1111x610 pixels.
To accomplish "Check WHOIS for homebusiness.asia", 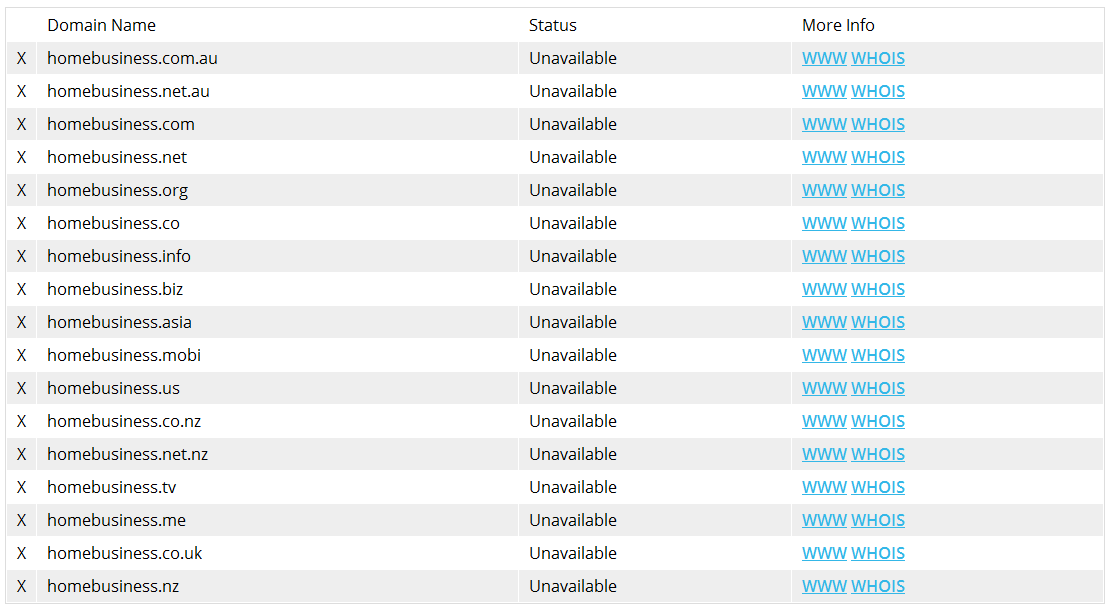I will click(878, 322).
